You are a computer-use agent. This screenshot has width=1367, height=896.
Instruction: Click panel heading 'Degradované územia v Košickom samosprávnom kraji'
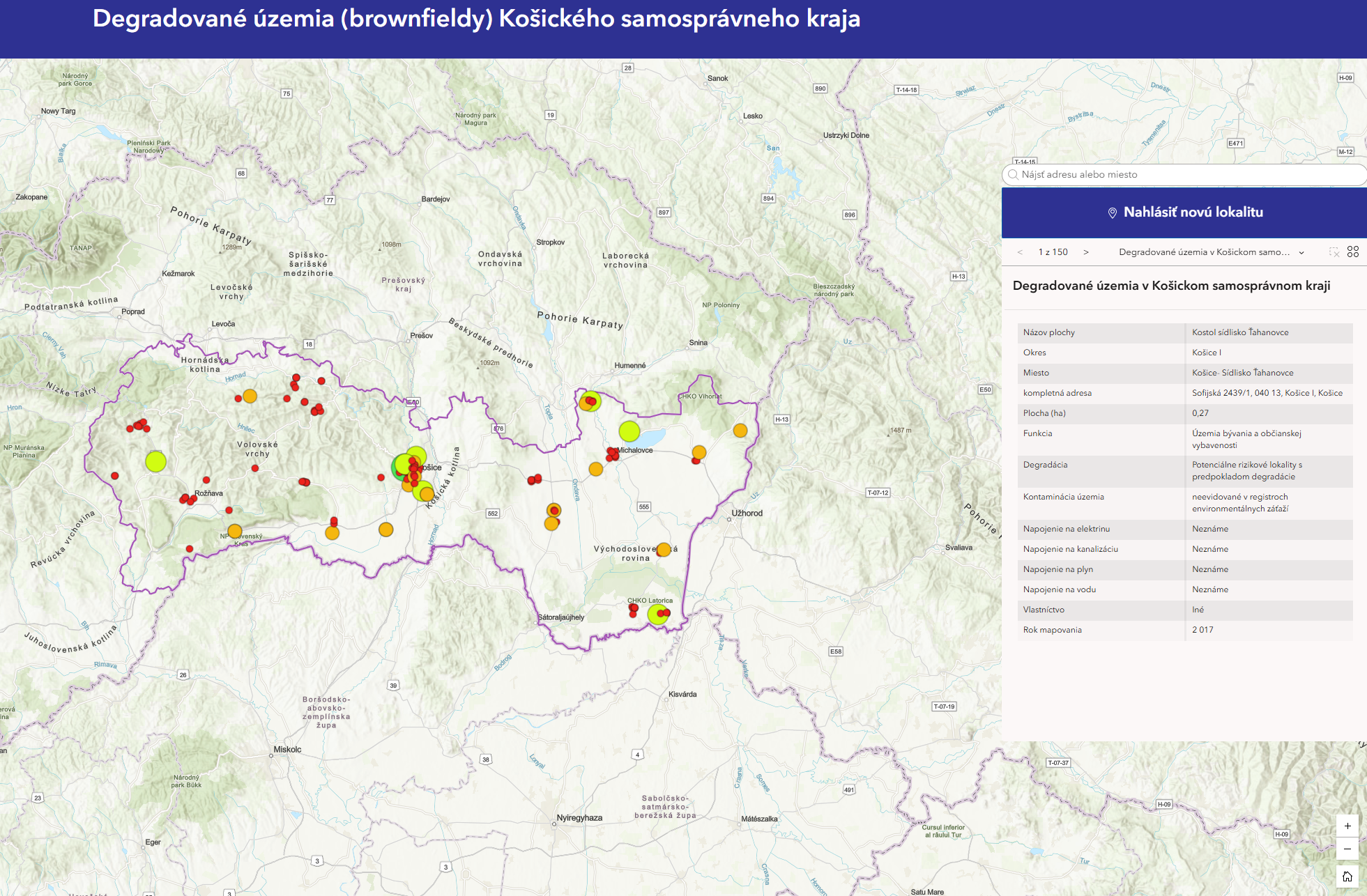coord(1171,286)
